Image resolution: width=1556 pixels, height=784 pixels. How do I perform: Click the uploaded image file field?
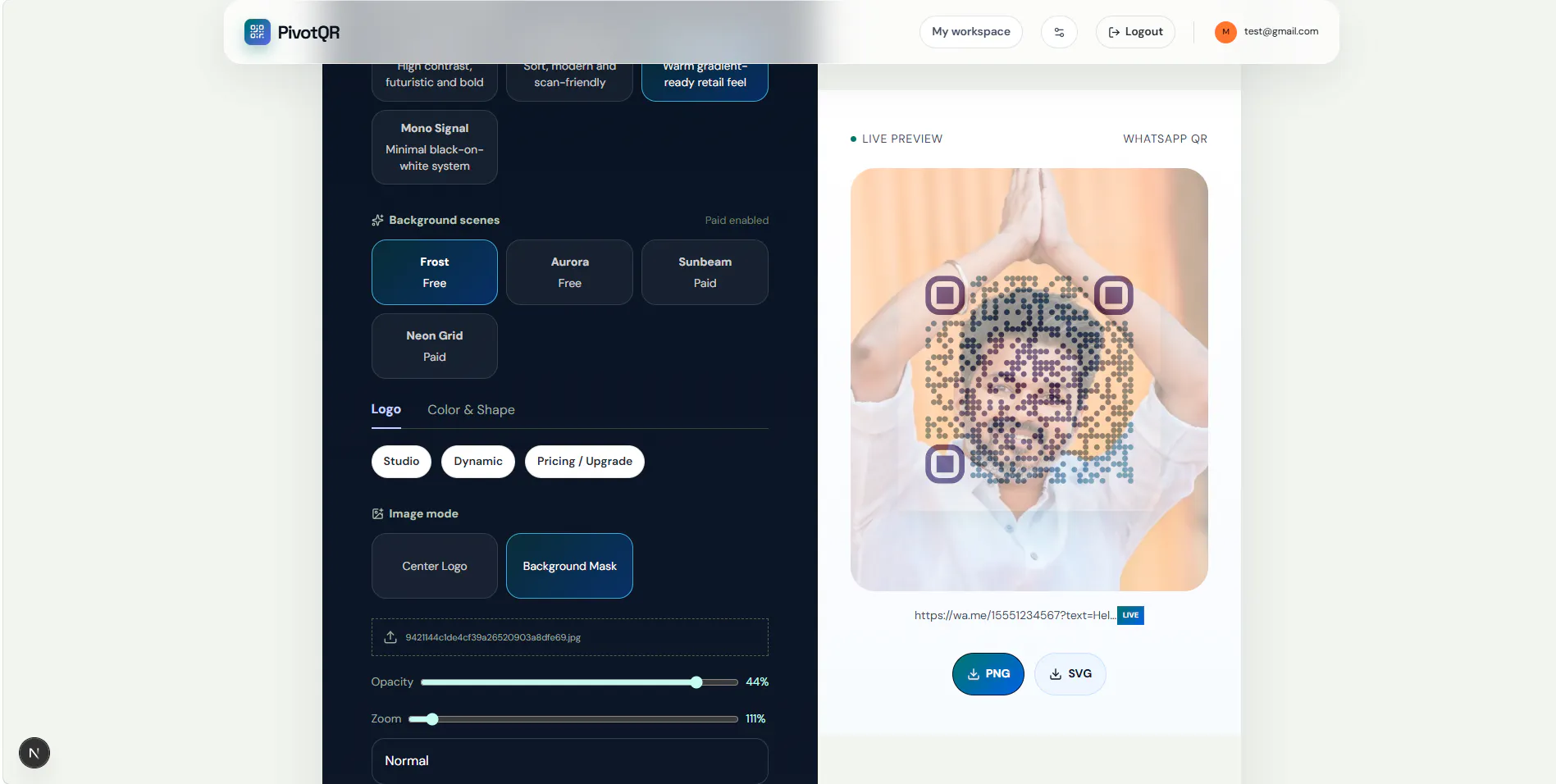tap(570, 637)
